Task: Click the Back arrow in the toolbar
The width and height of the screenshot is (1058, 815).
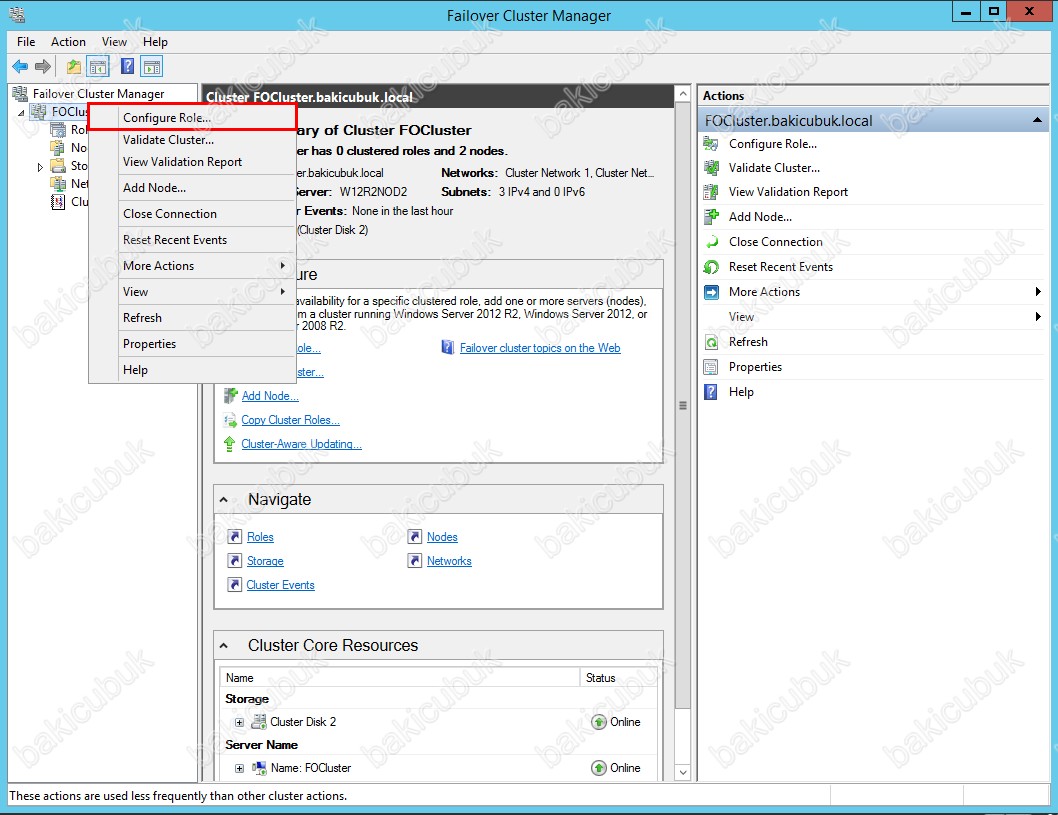Action: pos(20,66)
